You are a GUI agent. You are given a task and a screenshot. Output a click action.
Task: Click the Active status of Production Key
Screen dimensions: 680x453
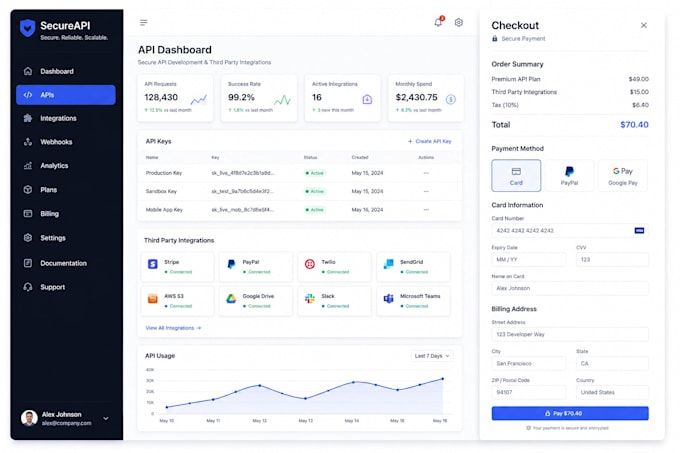point(315,173)
